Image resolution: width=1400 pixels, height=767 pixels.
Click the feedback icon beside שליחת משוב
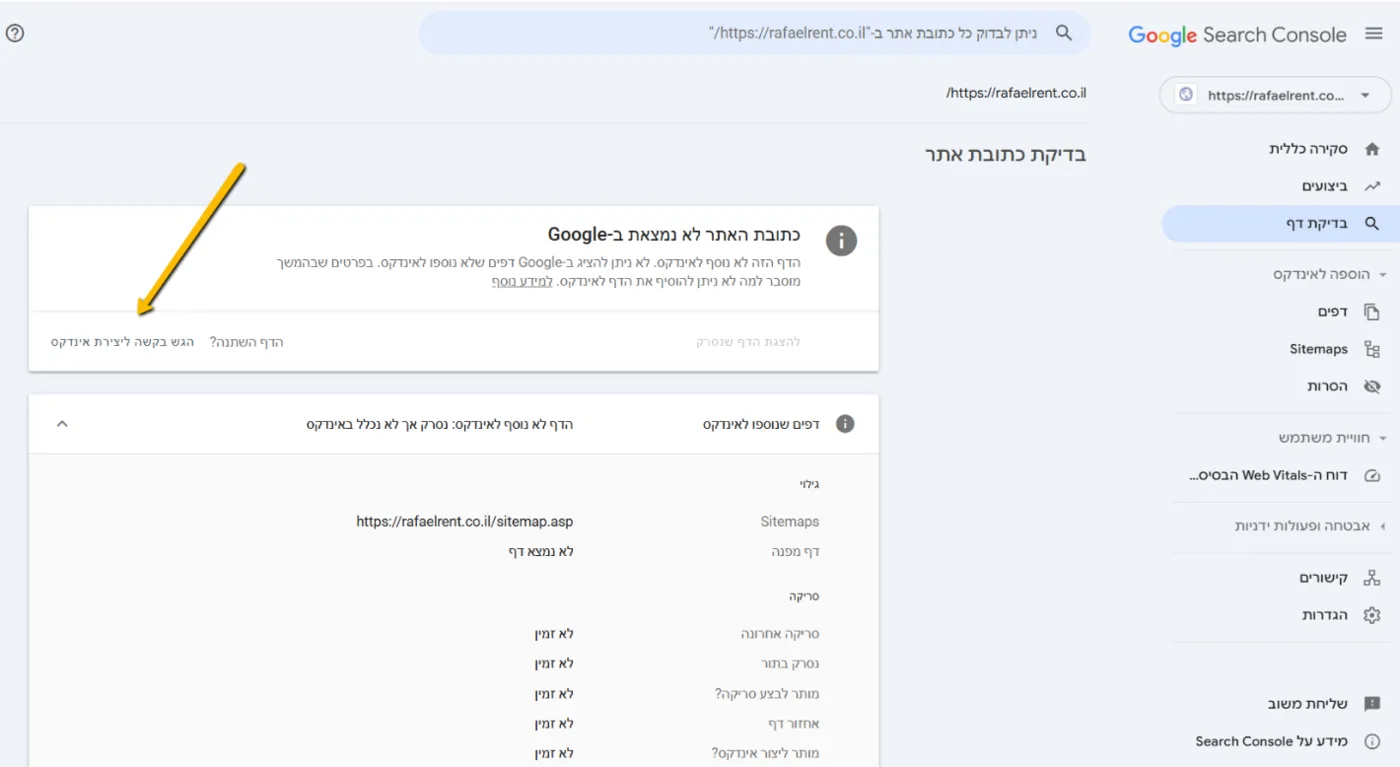(x=1372, y=704)
